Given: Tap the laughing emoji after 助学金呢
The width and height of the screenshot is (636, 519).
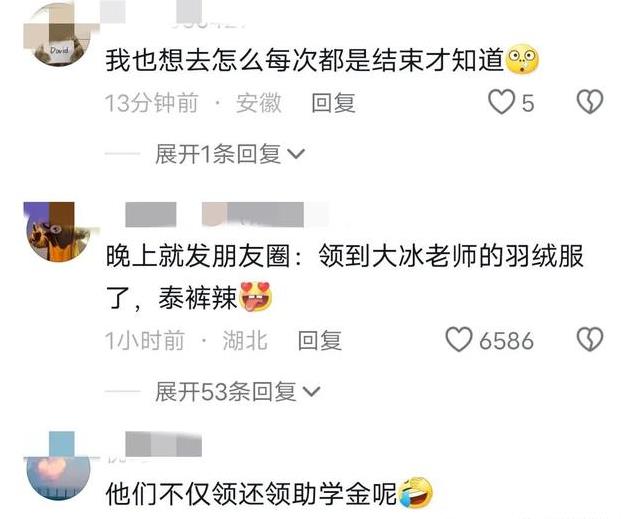Looking at the screenshot, I should 416,492.
